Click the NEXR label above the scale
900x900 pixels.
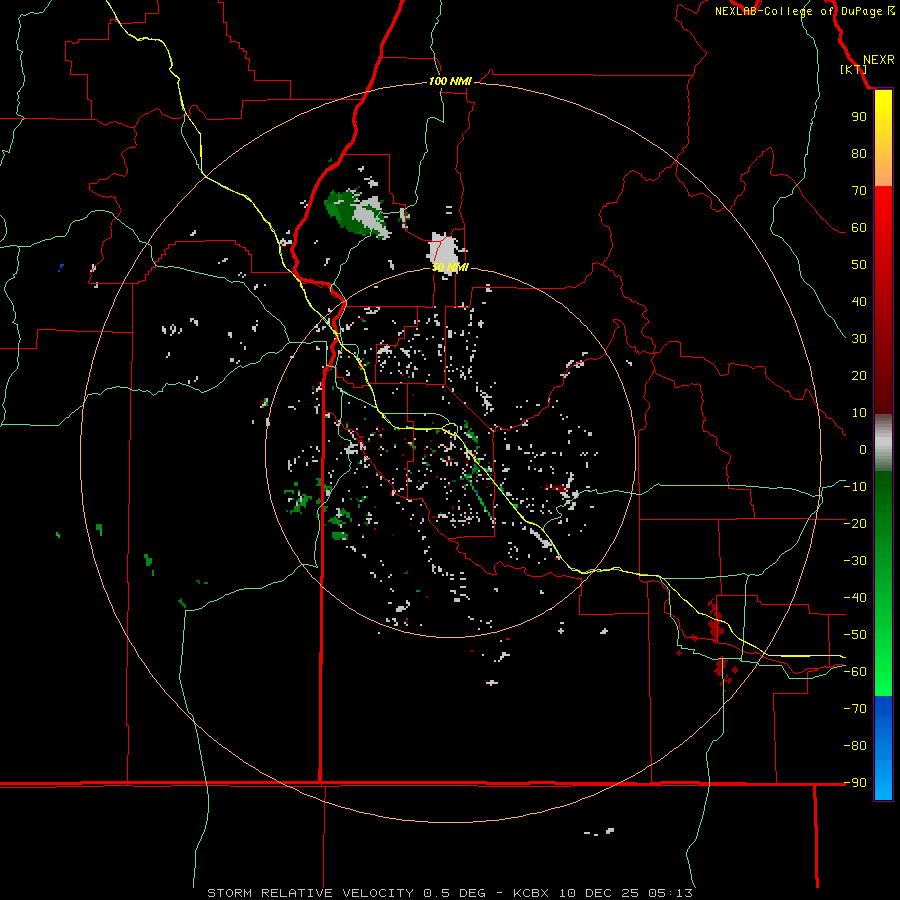878,60
